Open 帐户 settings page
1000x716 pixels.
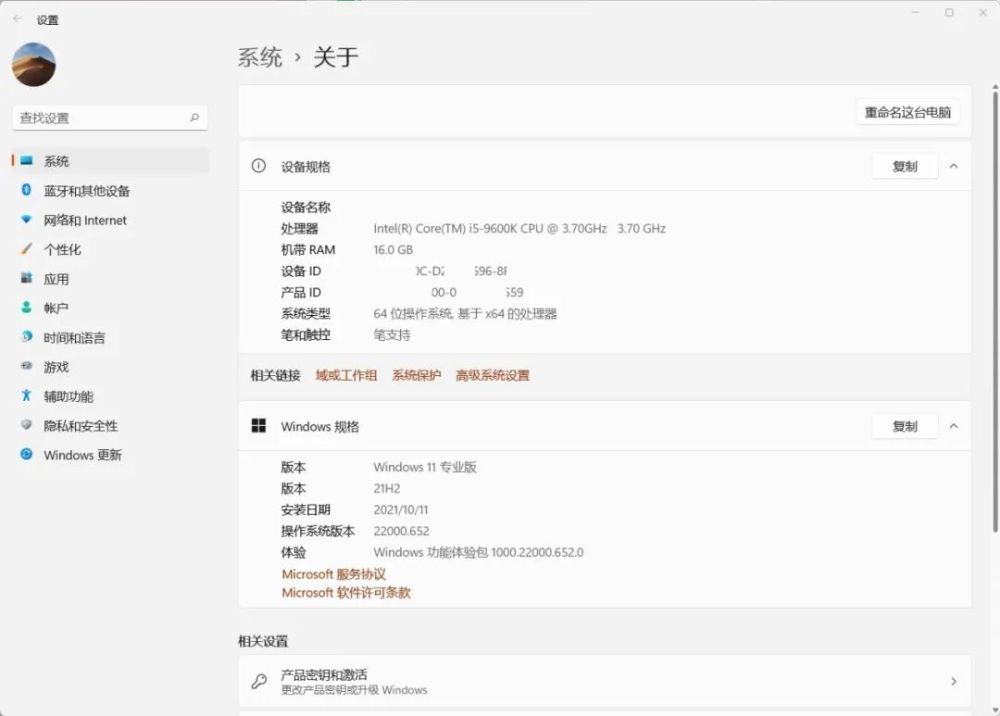110,308
